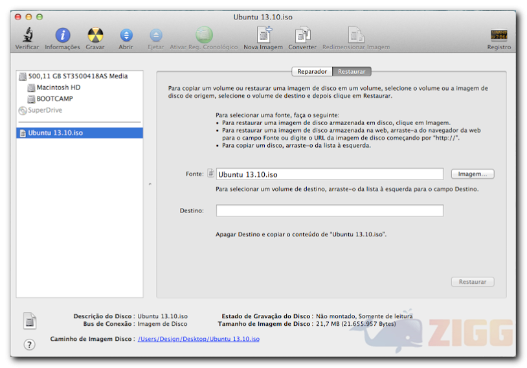Click the '21,7 MB' disk image size value

click(x=356, y=324)
